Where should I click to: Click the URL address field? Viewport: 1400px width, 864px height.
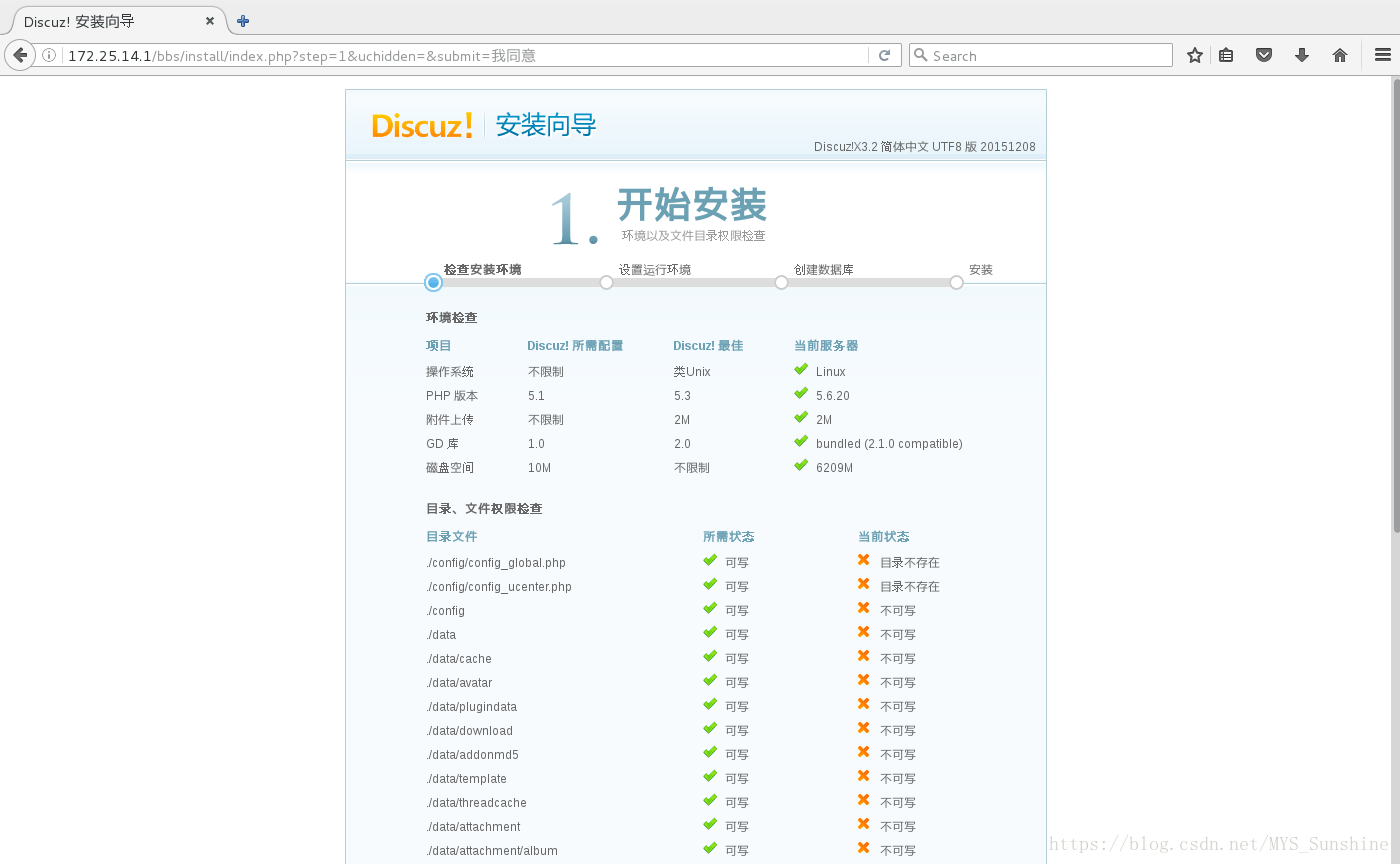click(466, 56)
